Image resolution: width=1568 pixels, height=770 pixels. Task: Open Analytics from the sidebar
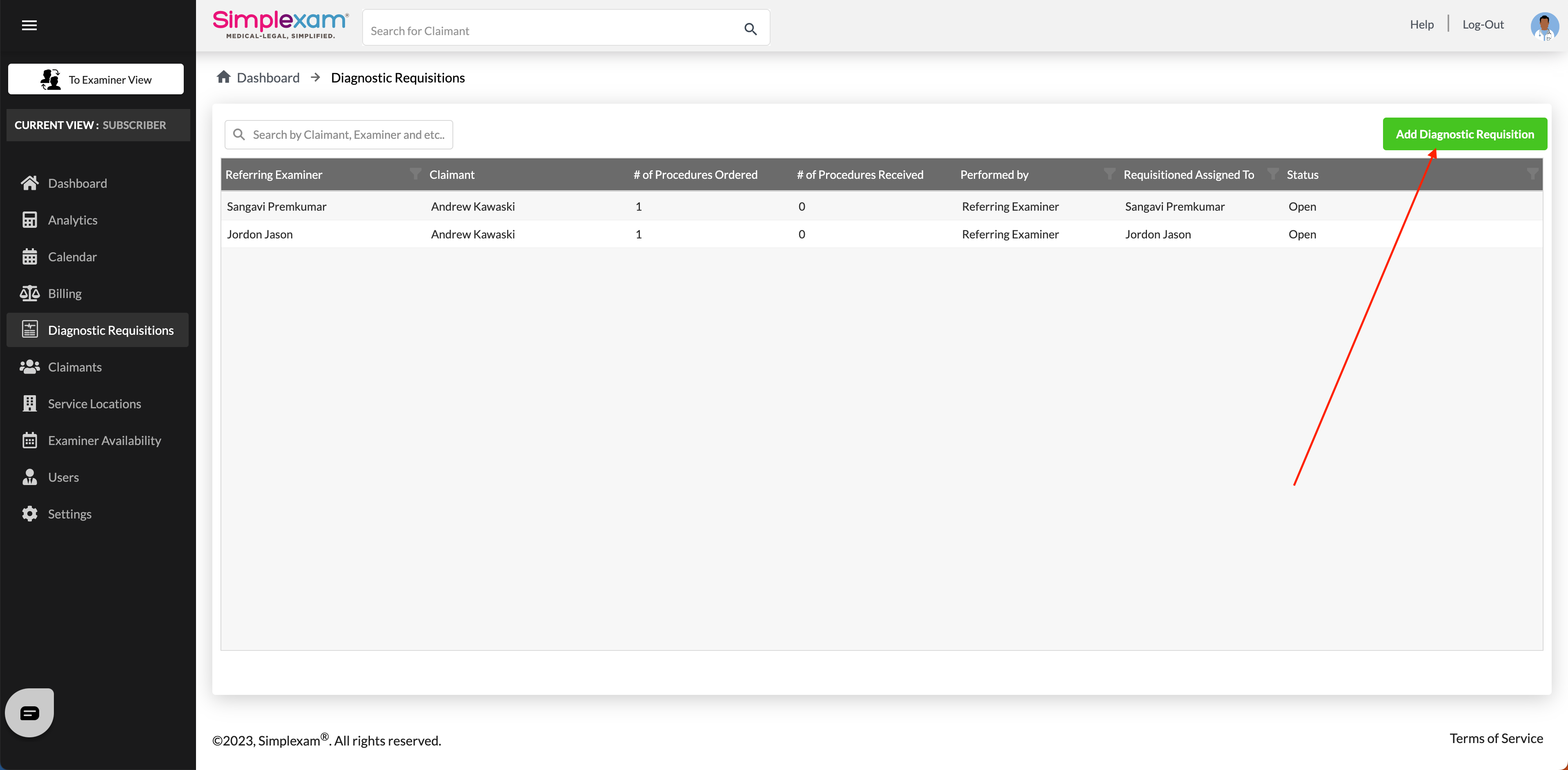coord(72,220)
